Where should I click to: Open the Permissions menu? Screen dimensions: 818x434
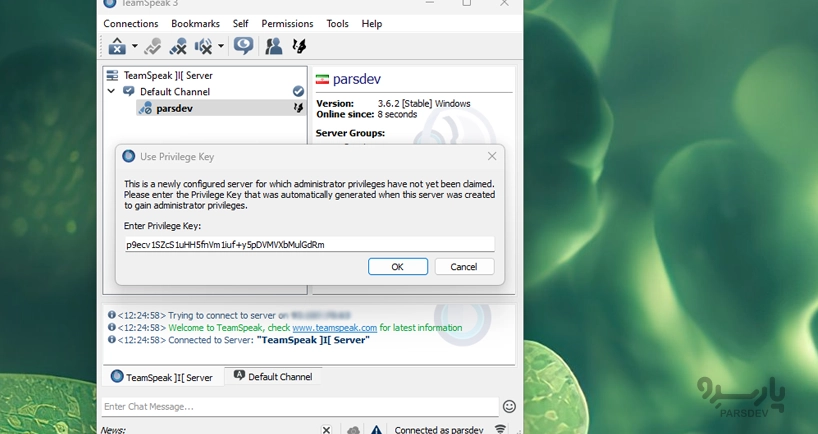pyautogui.click(x=287, y=23)
